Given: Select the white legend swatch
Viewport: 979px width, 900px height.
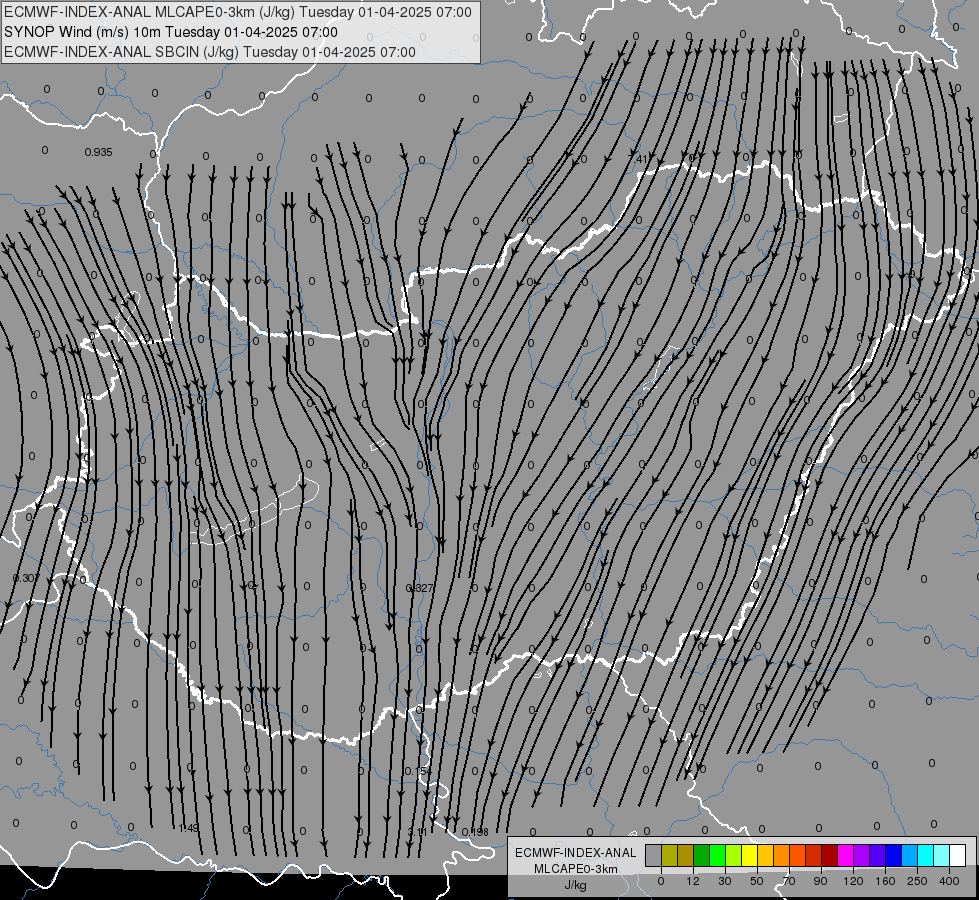Looking at the screenshot, I should [957, 855].
